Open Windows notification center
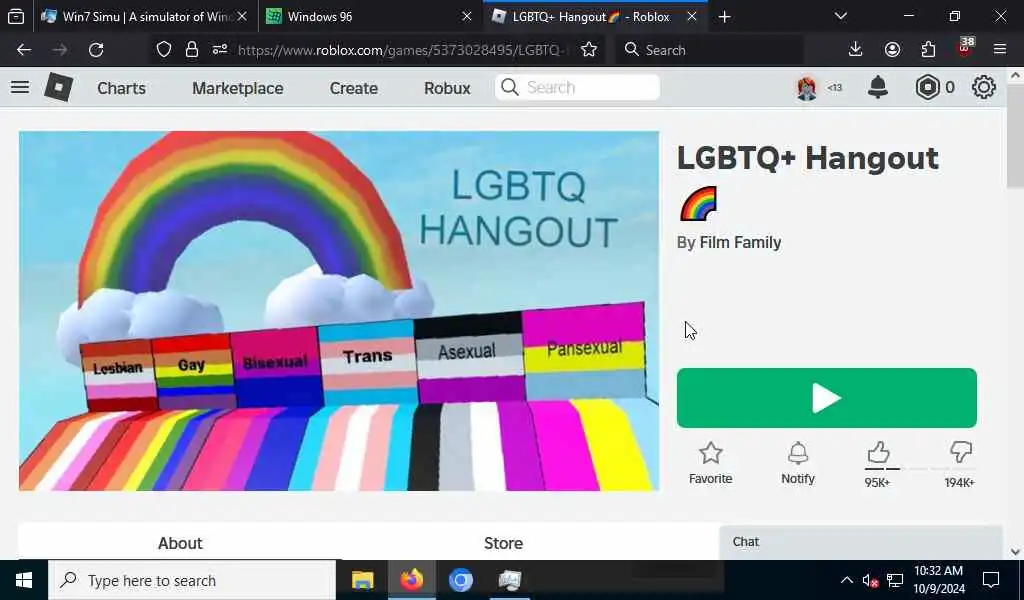 pyautogui.click(x=991, y=580)
